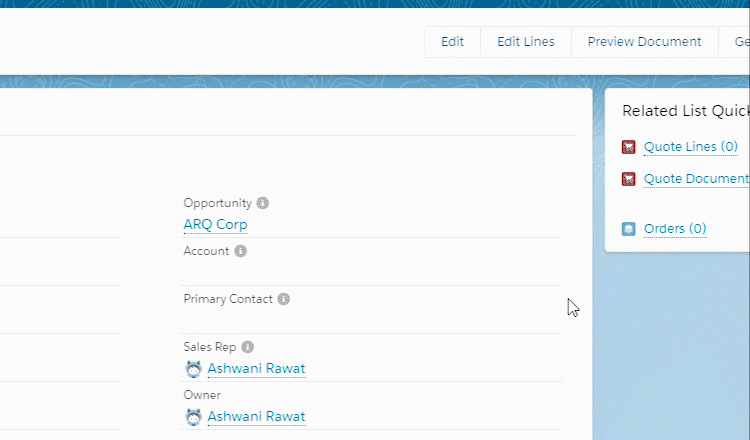This screenshot has height=440, width=750.
Task: Go to the Quote Documents related list
Action: [696, 179]
